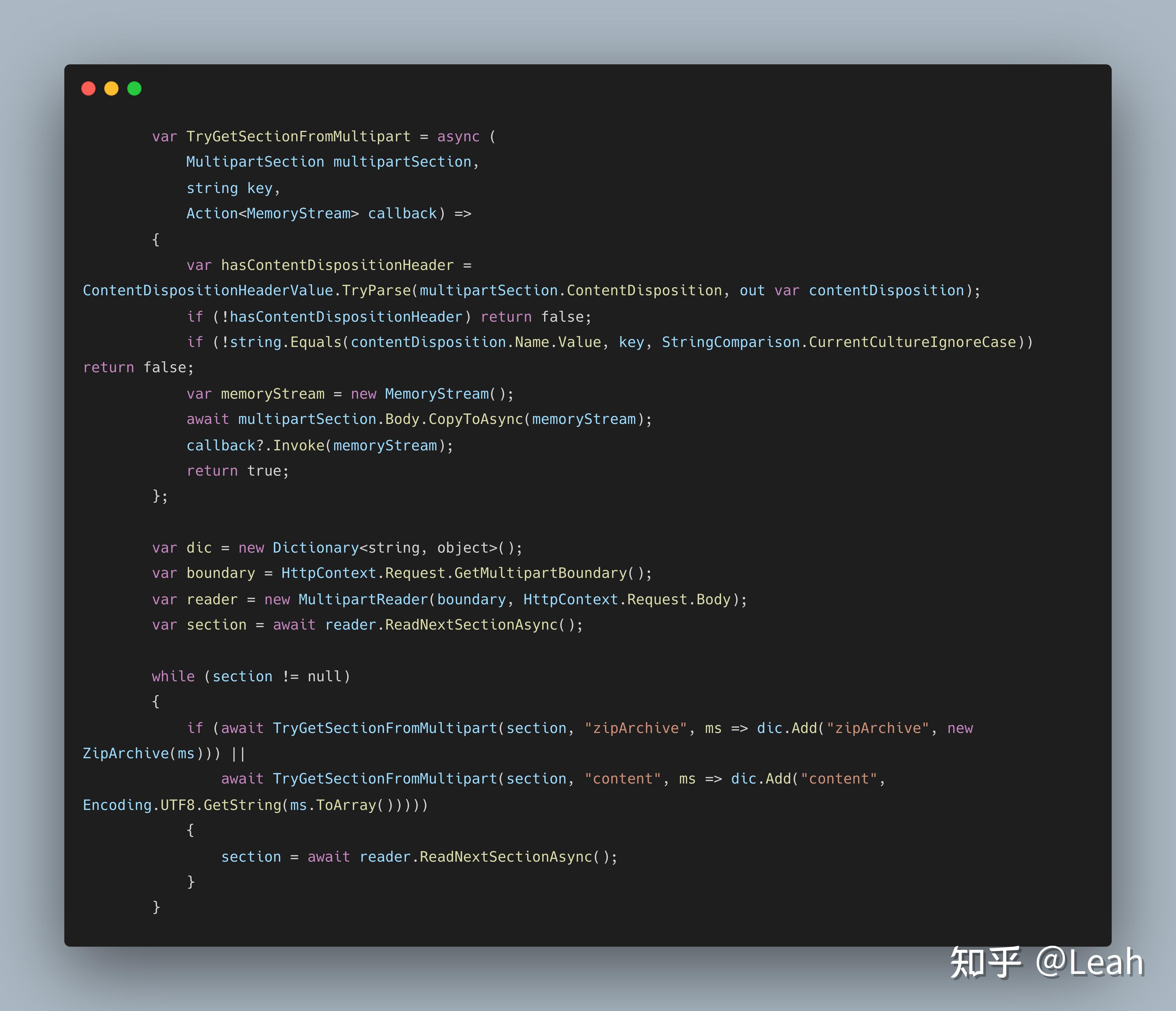1176x1011 pixels.
Task: Click "var dic = new Dictionary<string, object>();" line
Action: coord(337,548)
